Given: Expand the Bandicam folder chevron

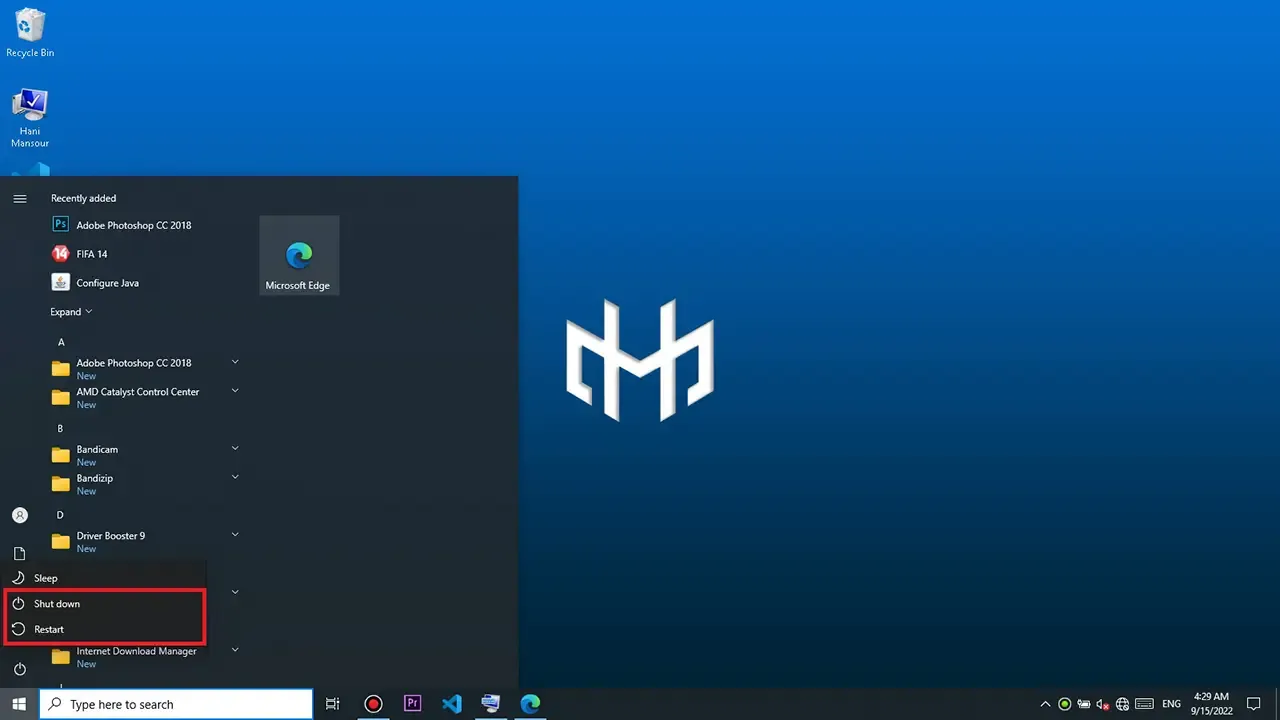Looking at the screenshot, I should pos(235,449).
